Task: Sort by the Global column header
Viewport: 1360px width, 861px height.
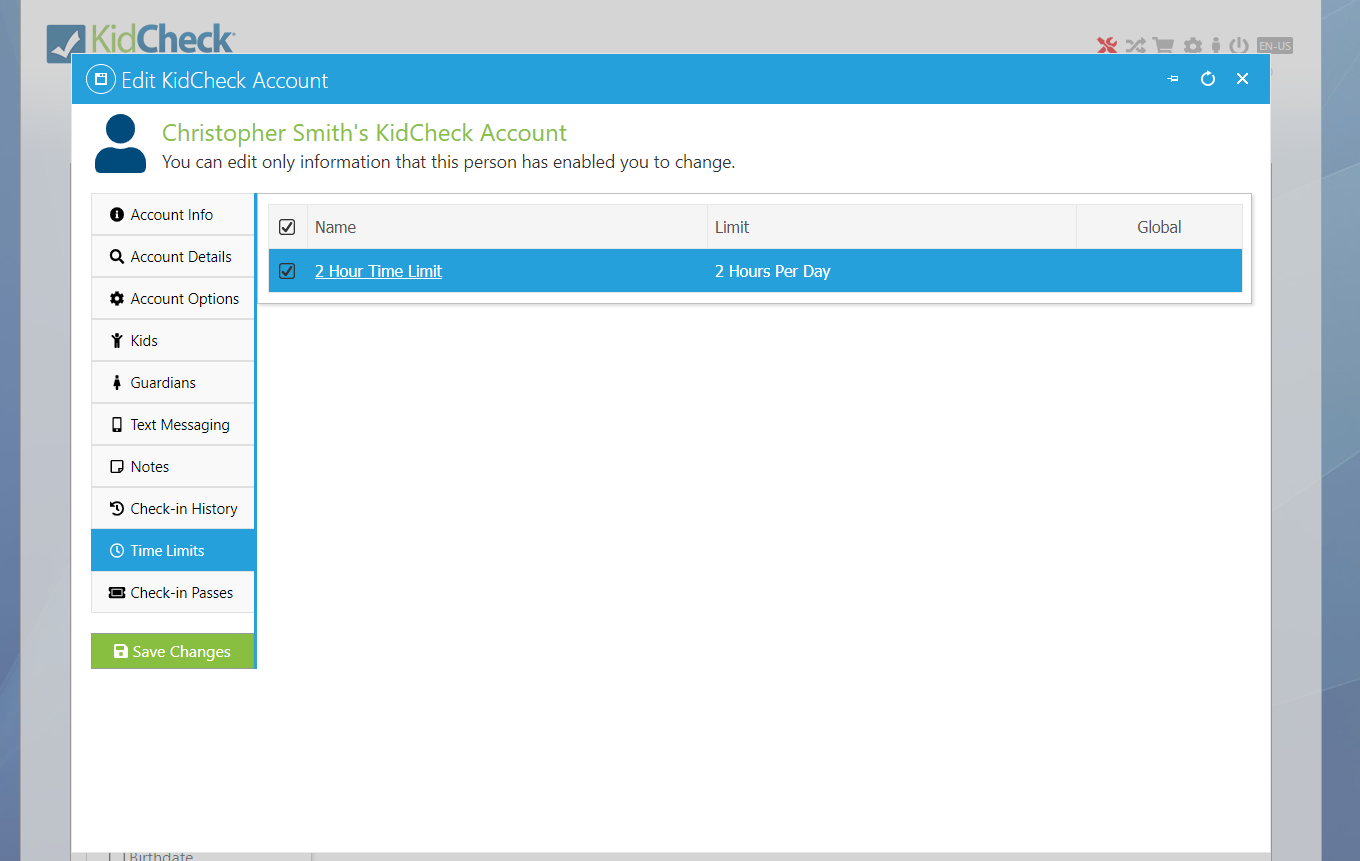Action: point(1159,227)
